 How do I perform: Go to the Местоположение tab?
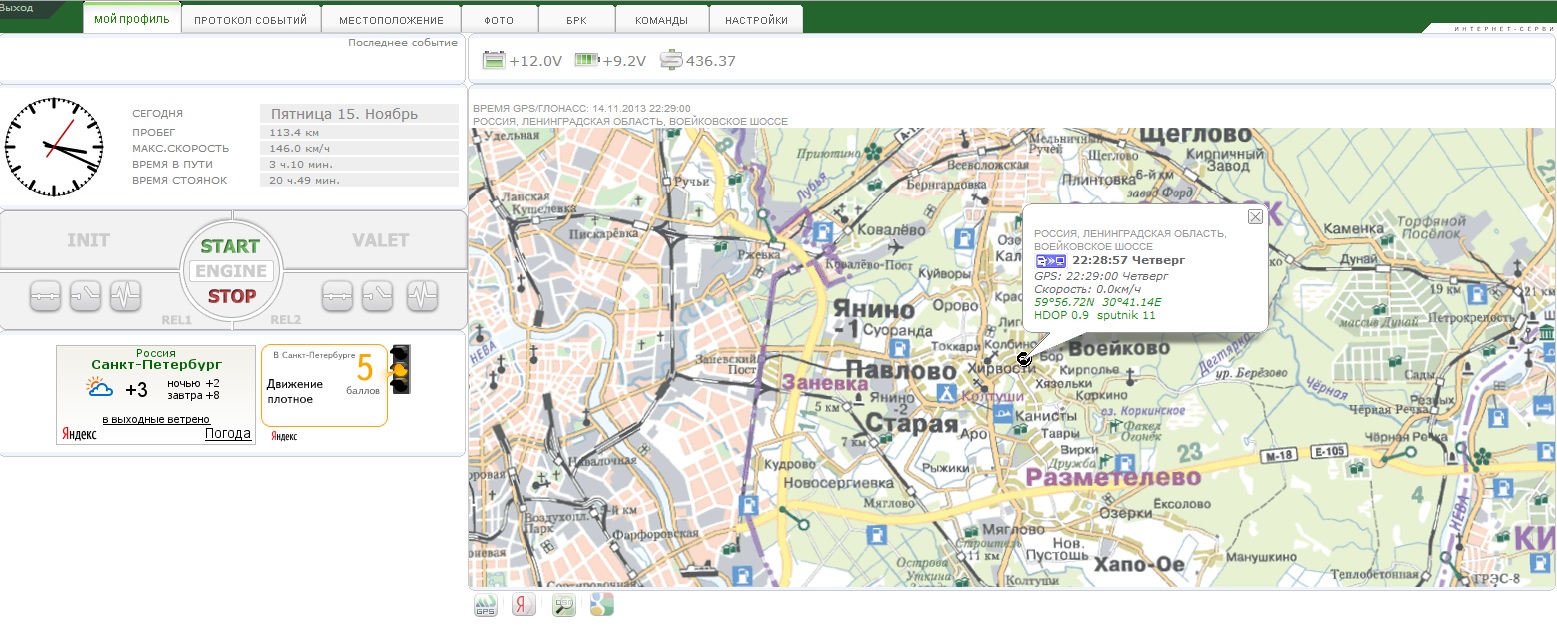coord(391,20)
